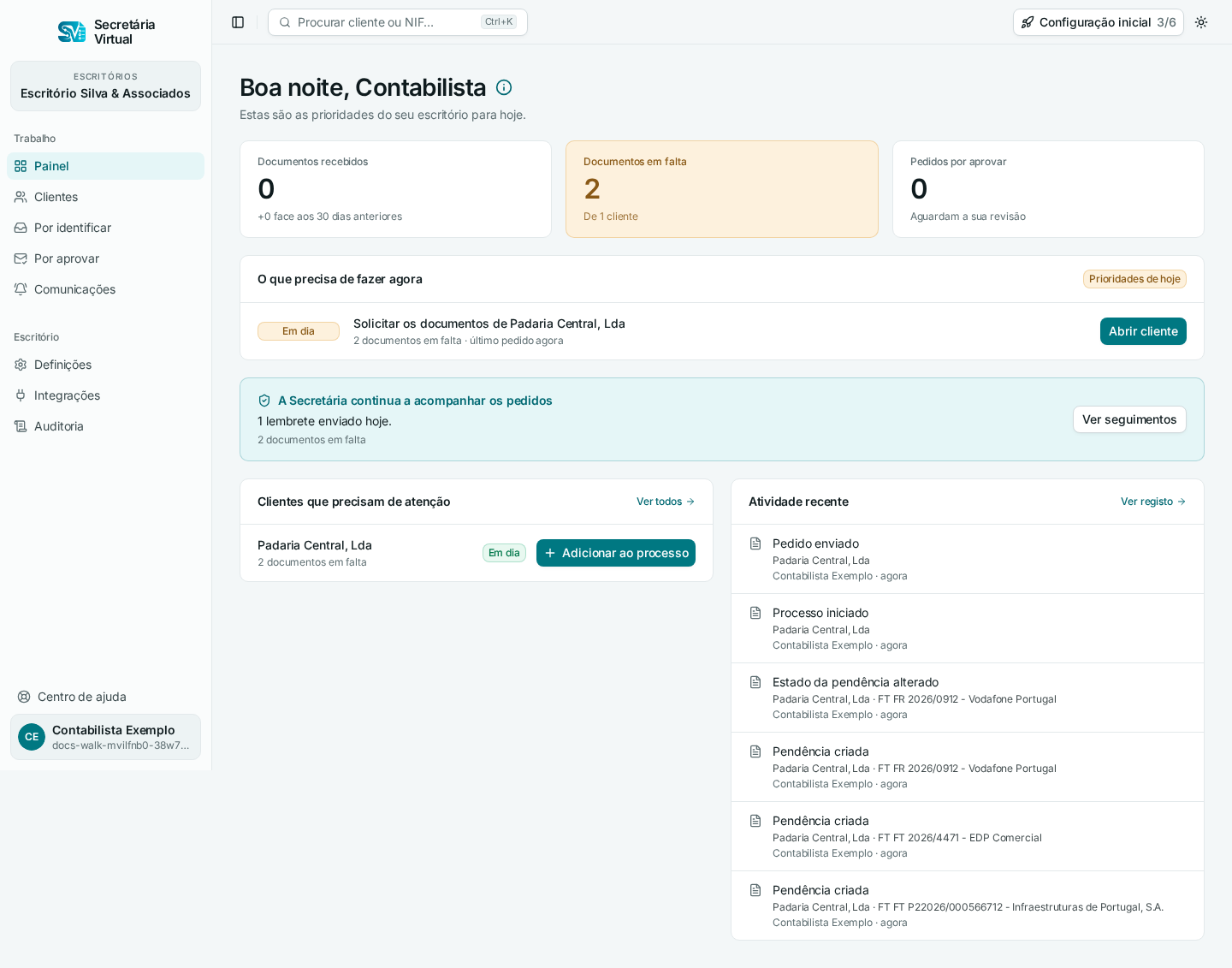Click the Adicionar ao processo button
Image resolution: width=1232 pixels, height=968 pixels.
coord(616,553)
